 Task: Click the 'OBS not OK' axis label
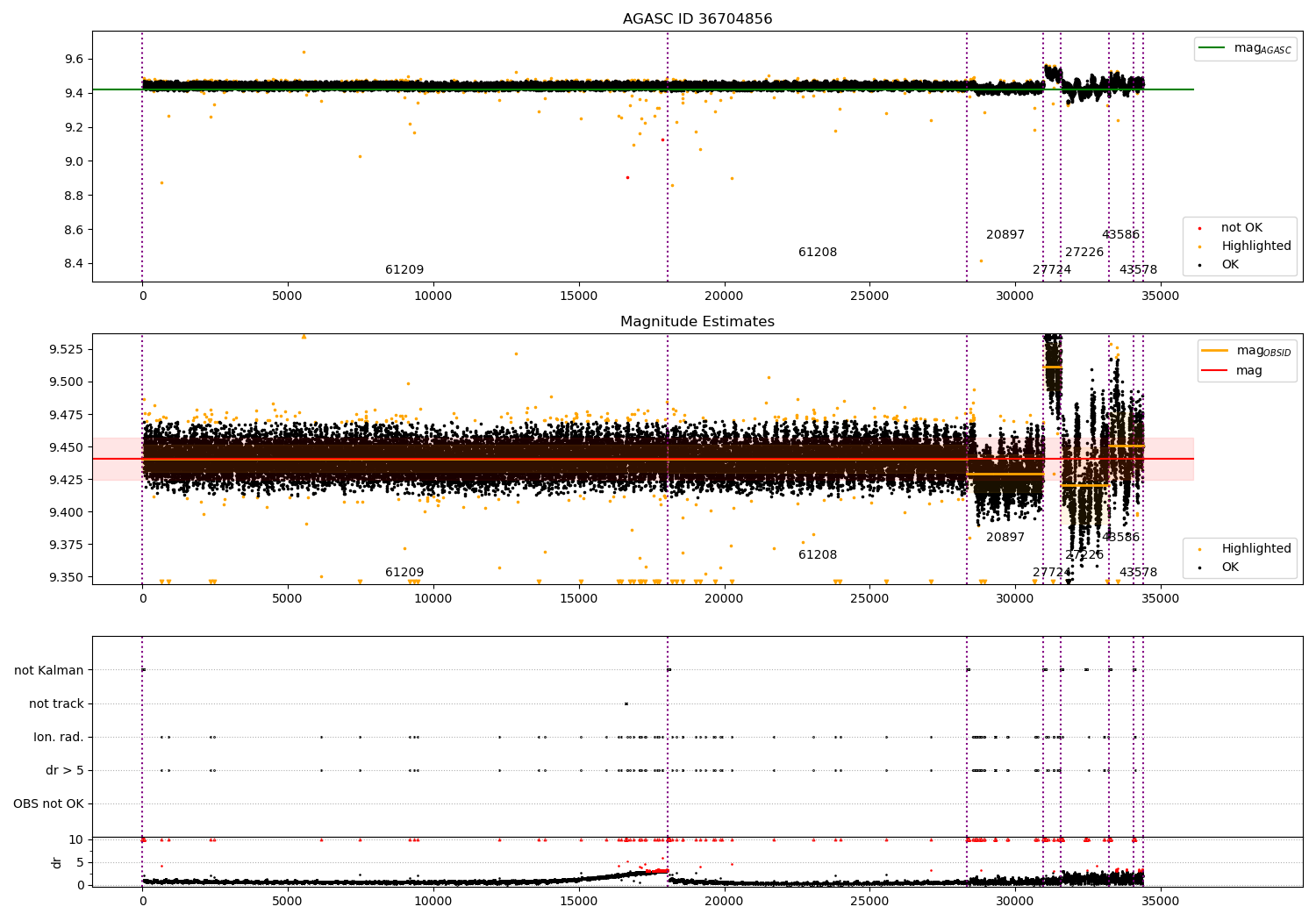point(48,803)
